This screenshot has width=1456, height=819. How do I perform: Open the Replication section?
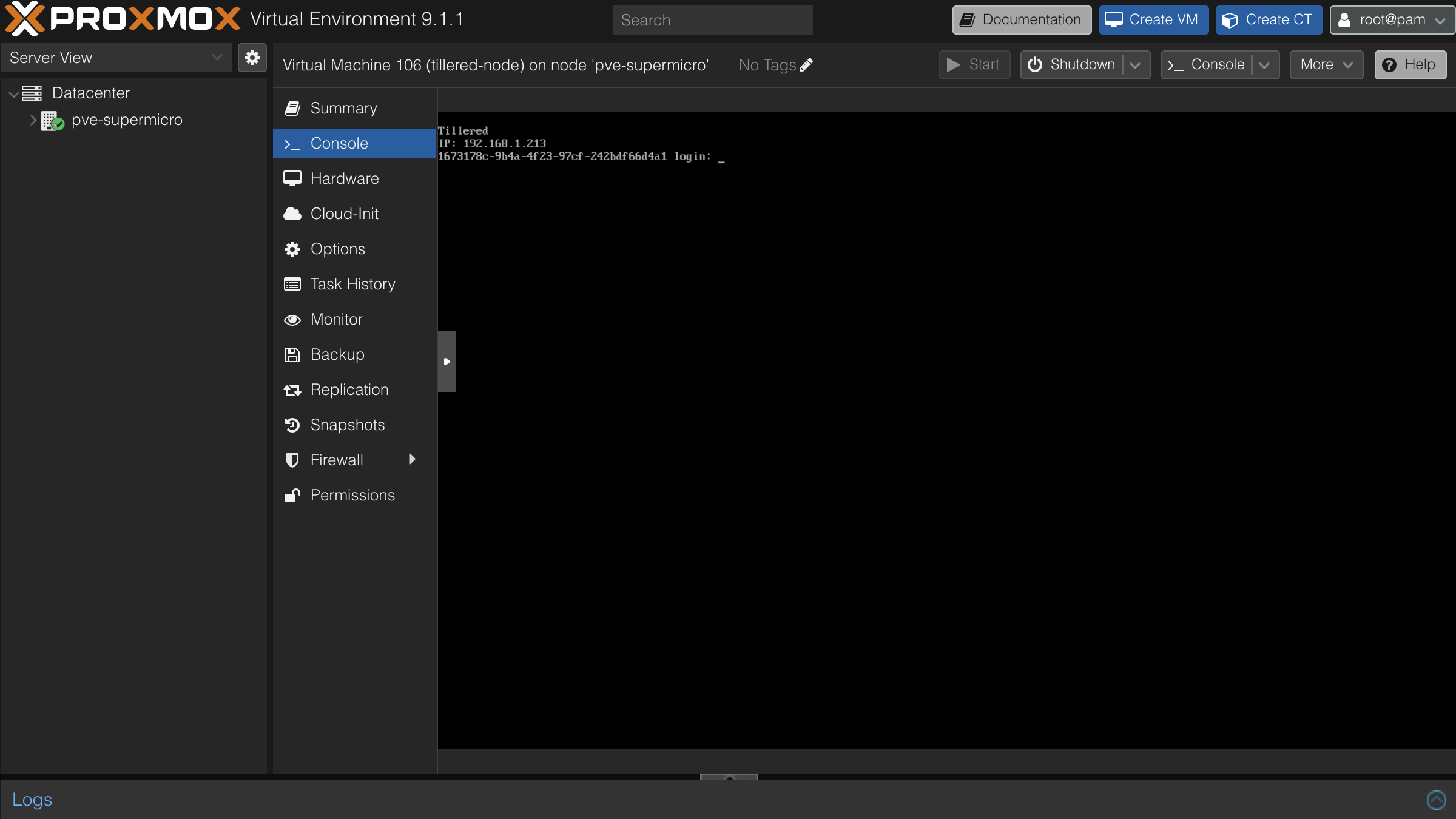point(355,389)
